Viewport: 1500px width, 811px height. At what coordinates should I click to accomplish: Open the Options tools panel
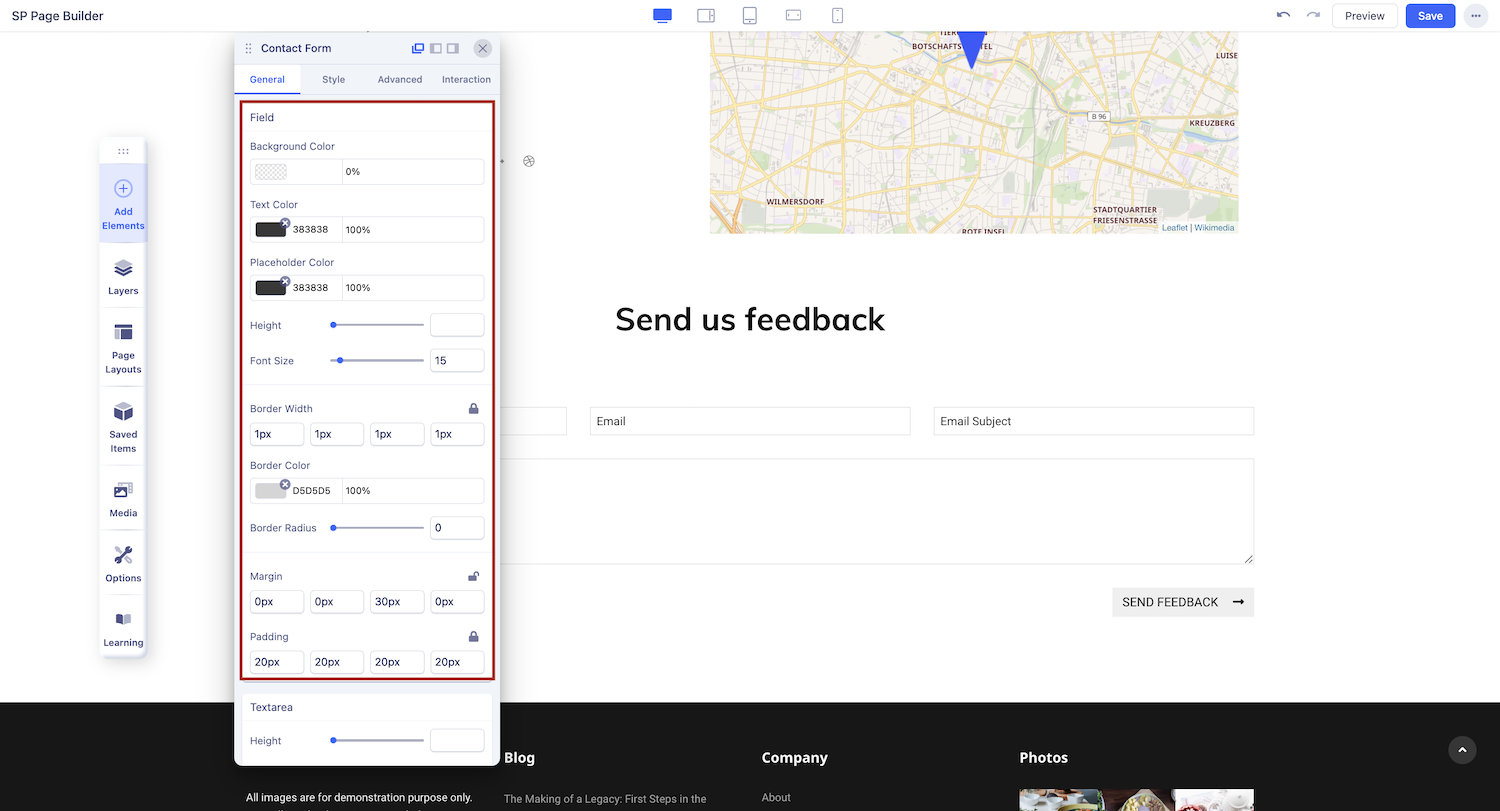[123, 564]
